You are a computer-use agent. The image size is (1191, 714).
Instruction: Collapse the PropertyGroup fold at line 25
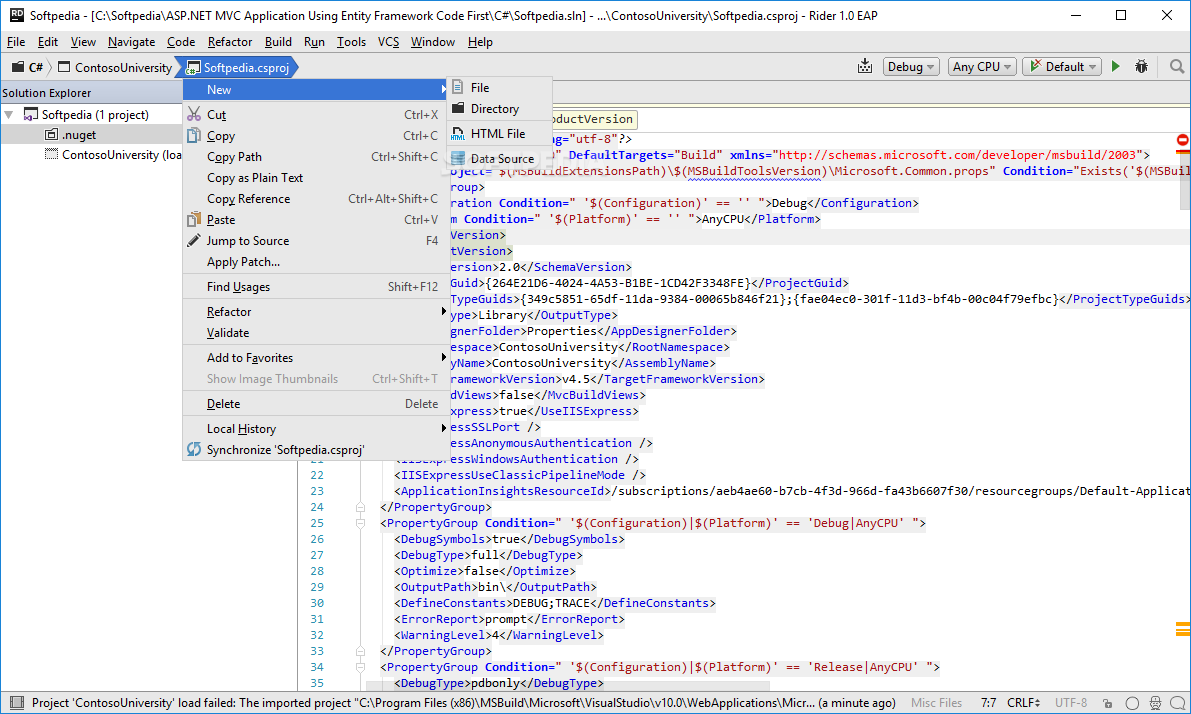coord(360,523)
